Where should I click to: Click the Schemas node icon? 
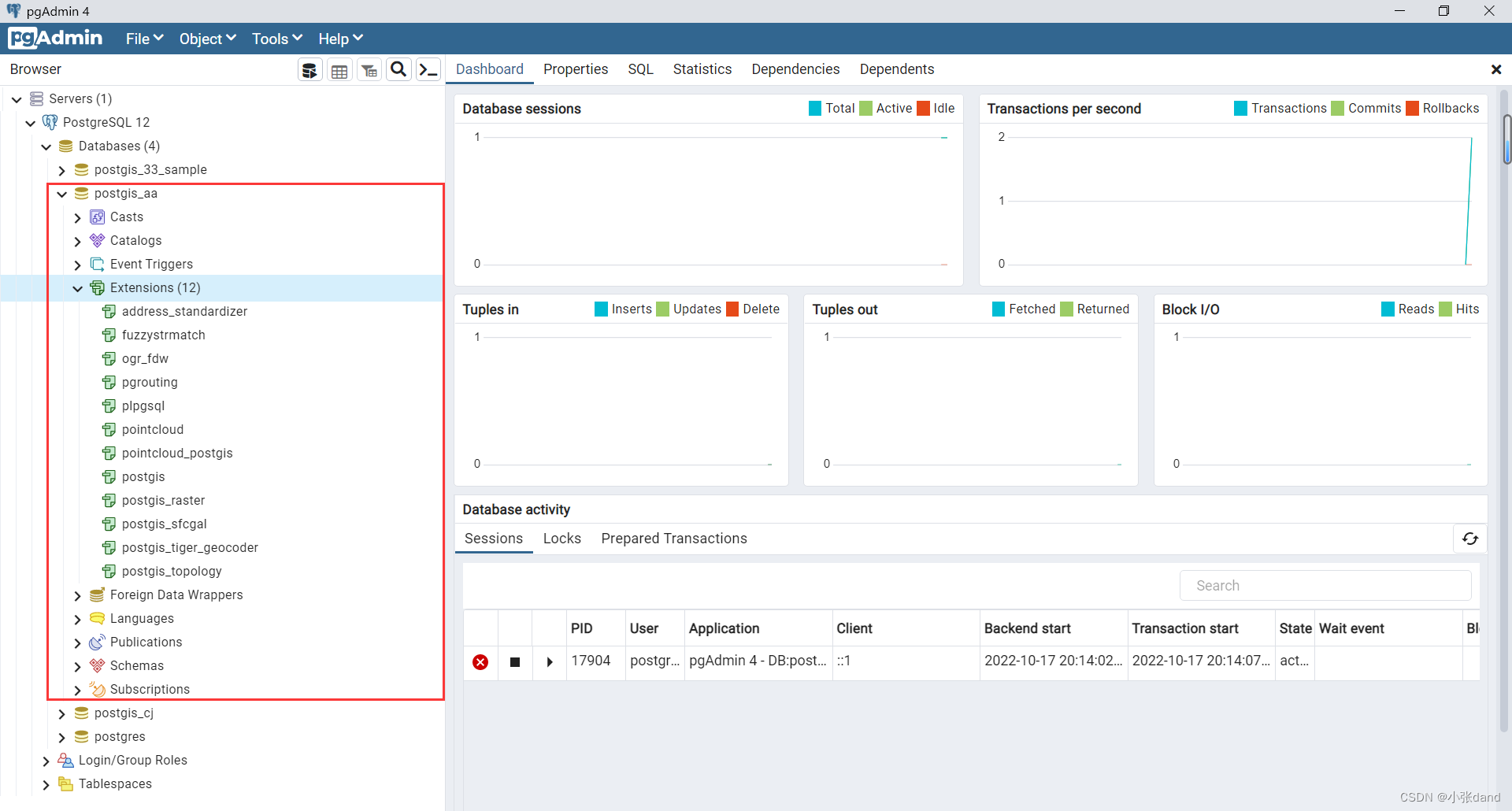point(98,666)
